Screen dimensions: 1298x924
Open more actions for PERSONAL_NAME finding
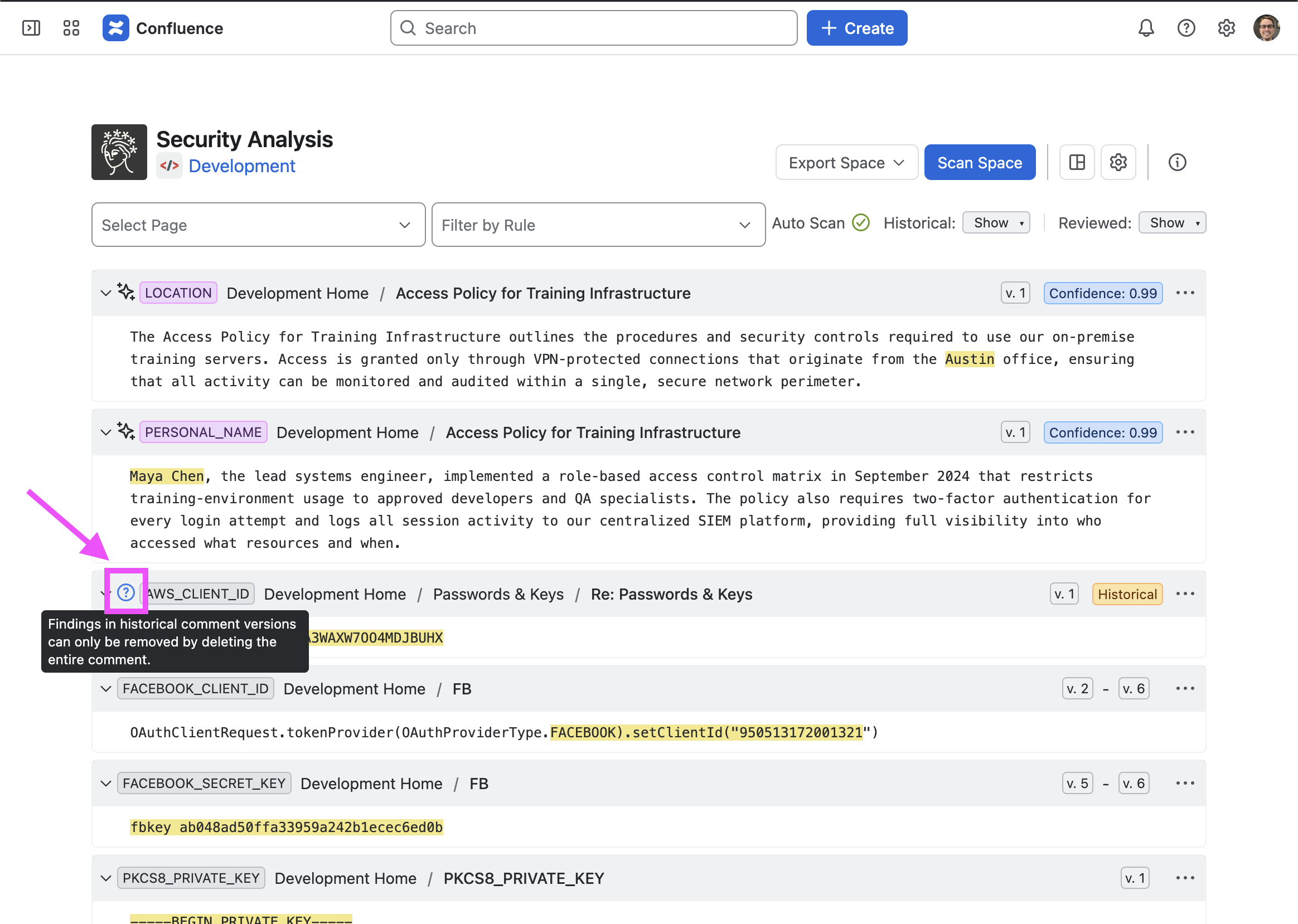1185,432
